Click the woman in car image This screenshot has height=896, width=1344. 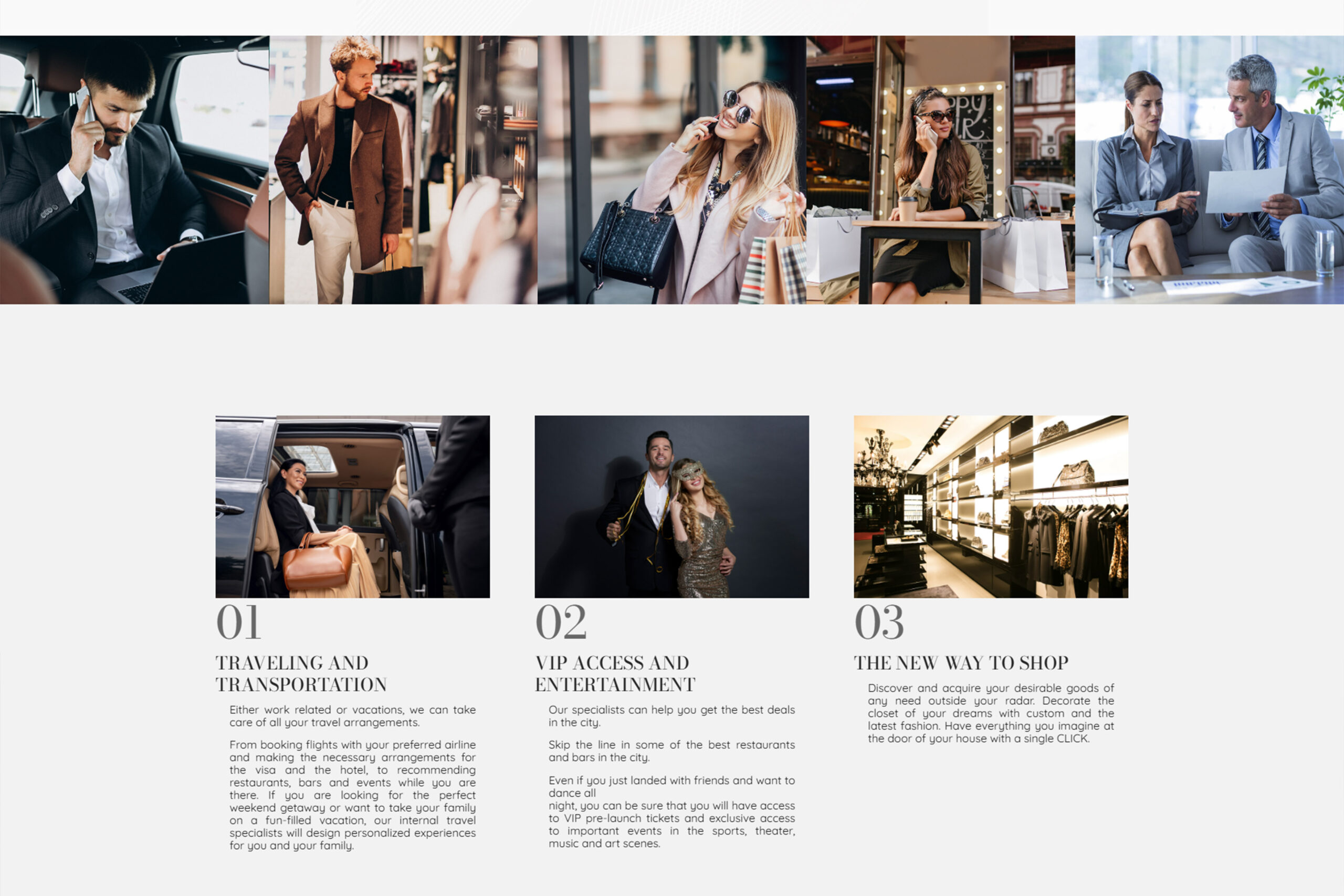pos(353,507)
